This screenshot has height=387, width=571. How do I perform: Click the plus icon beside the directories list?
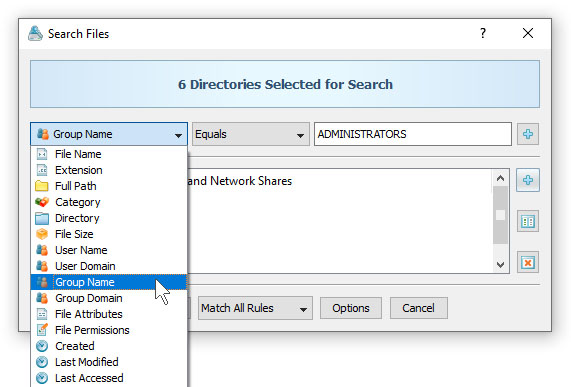528,180
